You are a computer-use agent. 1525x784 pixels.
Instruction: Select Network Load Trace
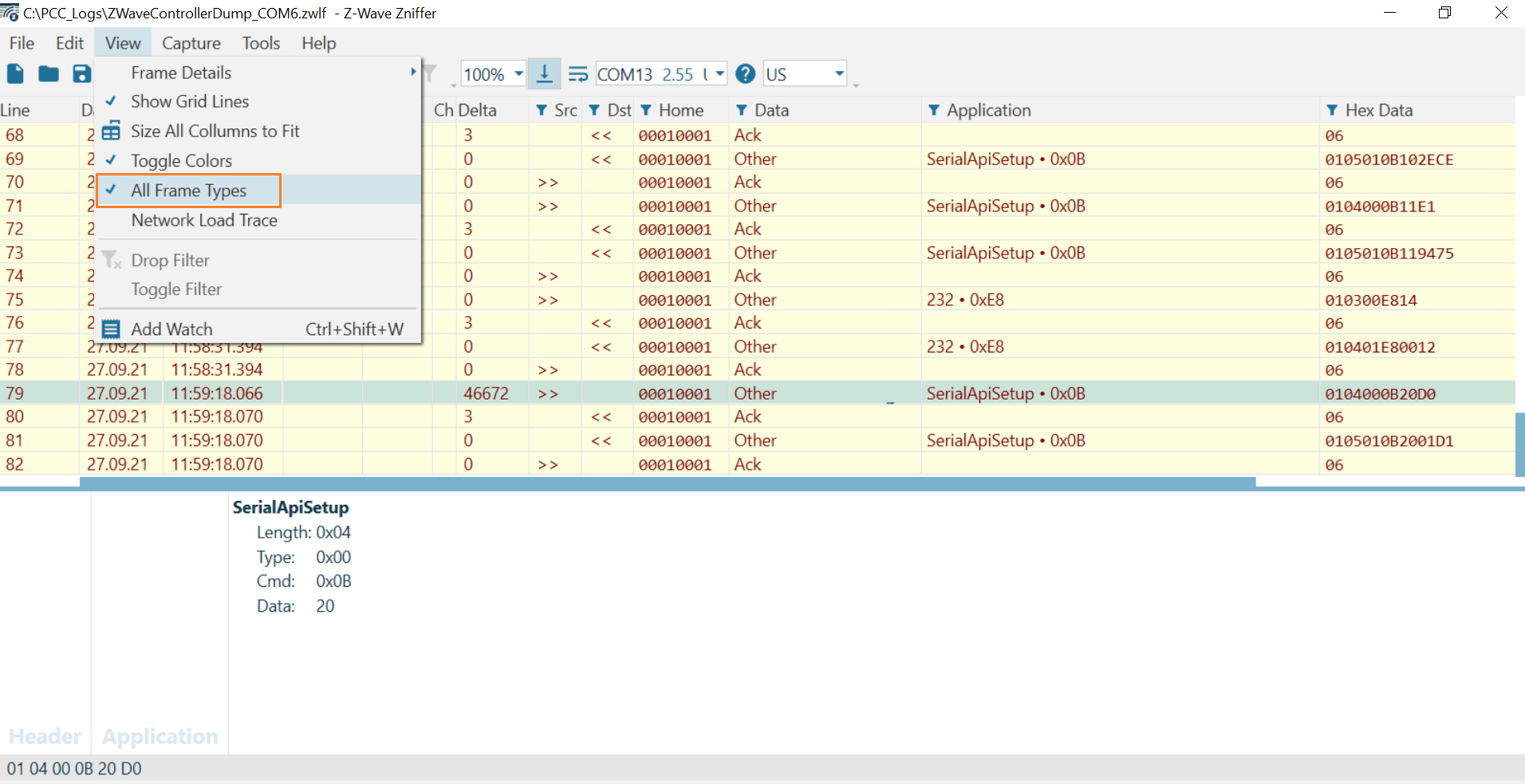[203, 220]
